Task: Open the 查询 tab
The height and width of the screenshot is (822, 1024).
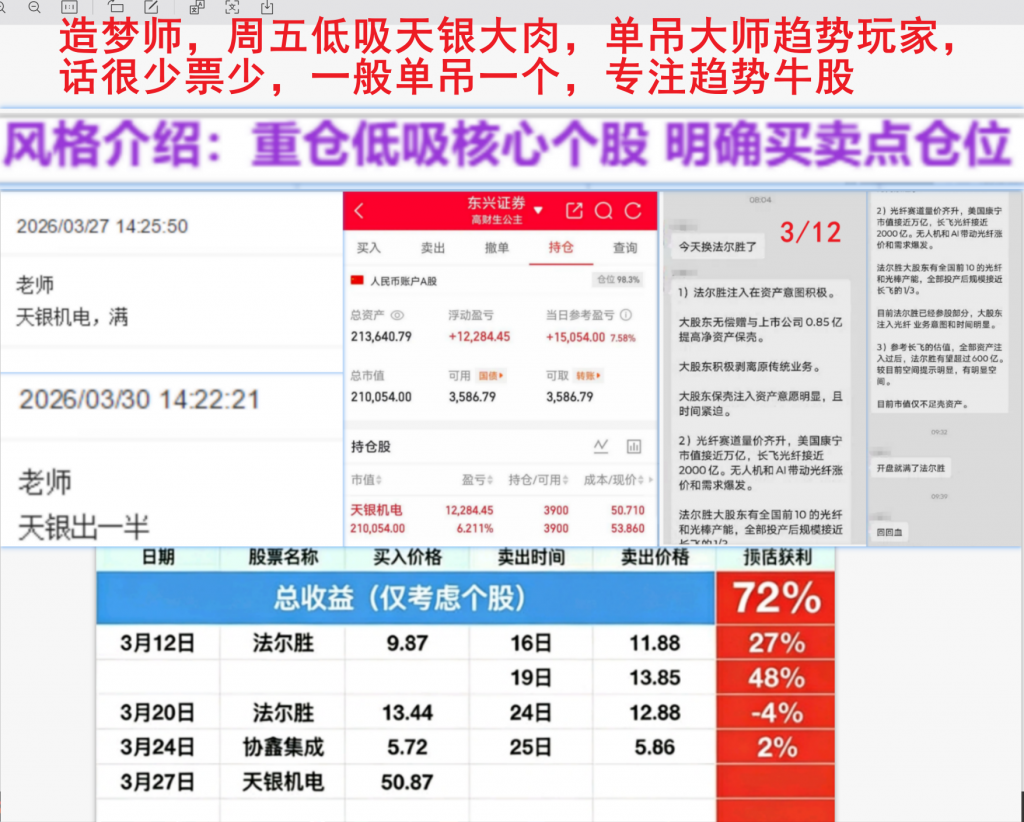Action: click(x=625, y=248)
